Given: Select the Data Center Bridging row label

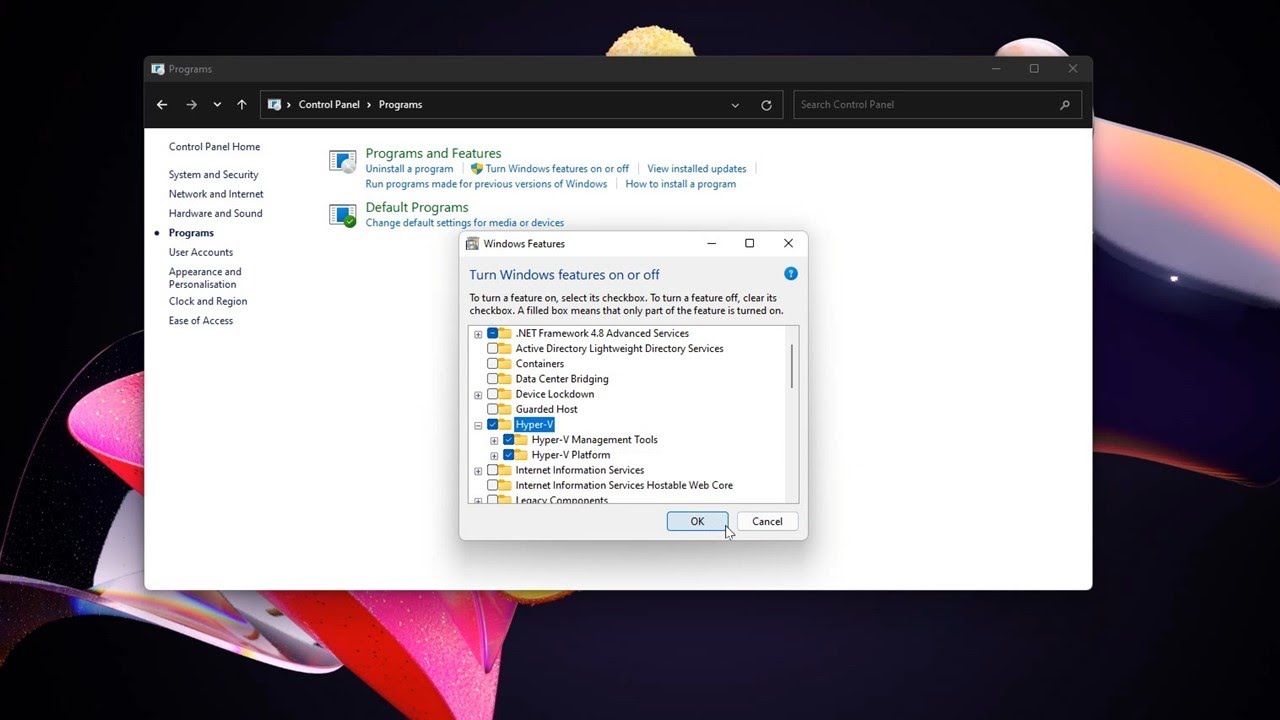Looking at the screenshot, I should click(x=562, y=379).
